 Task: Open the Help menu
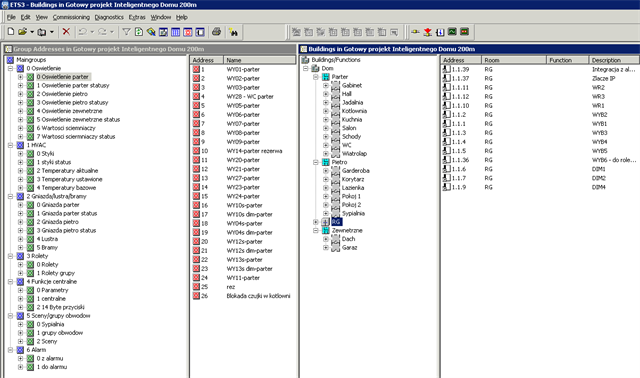pos(182,17)
